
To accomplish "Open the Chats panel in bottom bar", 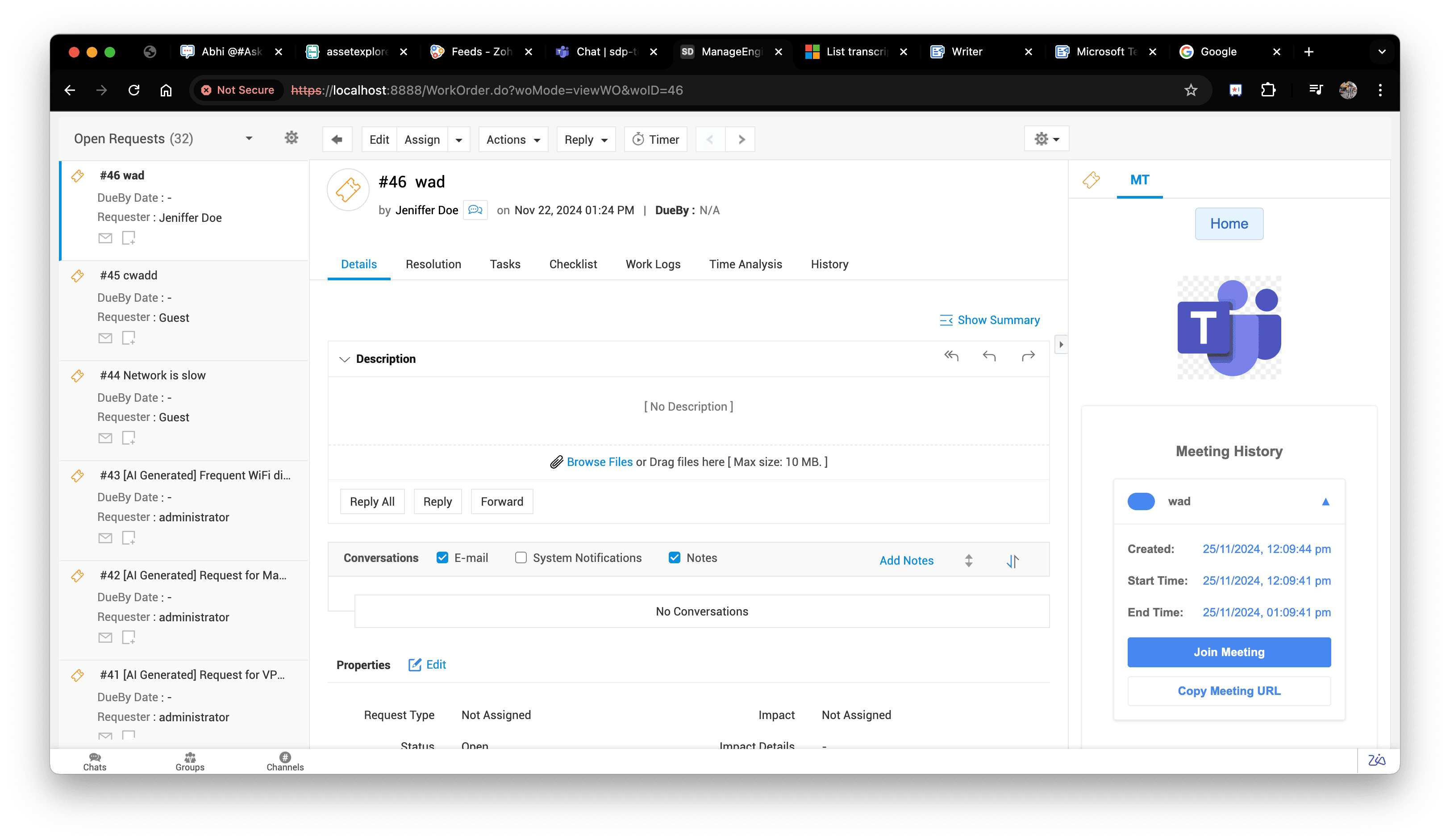I will (95, 761).
